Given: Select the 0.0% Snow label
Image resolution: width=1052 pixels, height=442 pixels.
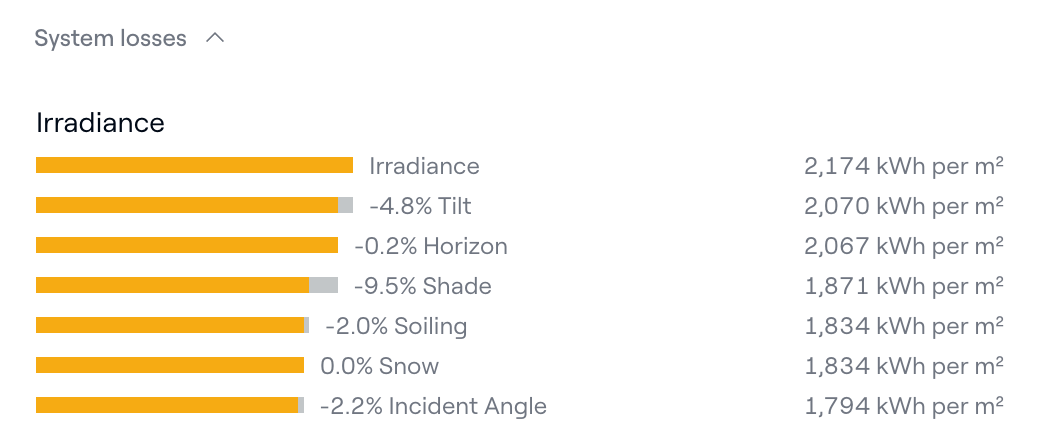Looking at the screenshot, I should tap(379, 366).
